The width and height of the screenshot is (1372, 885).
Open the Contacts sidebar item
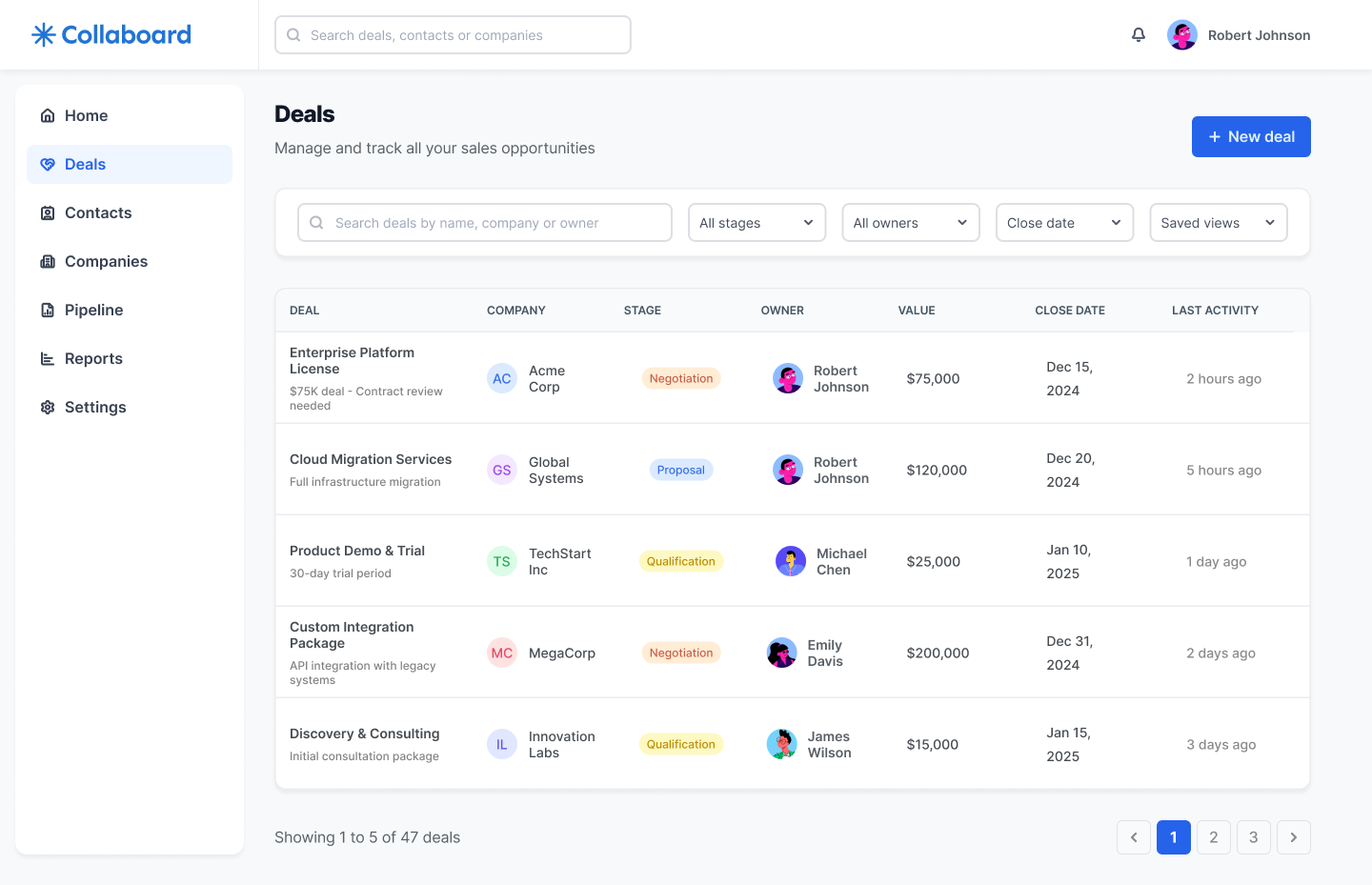(98, 212)
